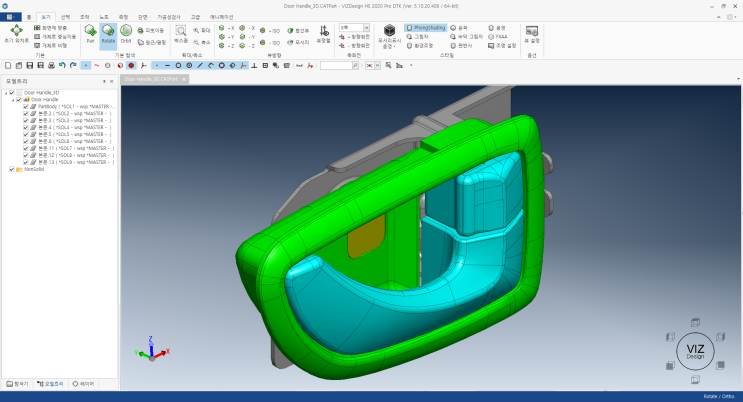Switch view to +Y direction
This screenshot has height=402, width=743.
(227, 37)
